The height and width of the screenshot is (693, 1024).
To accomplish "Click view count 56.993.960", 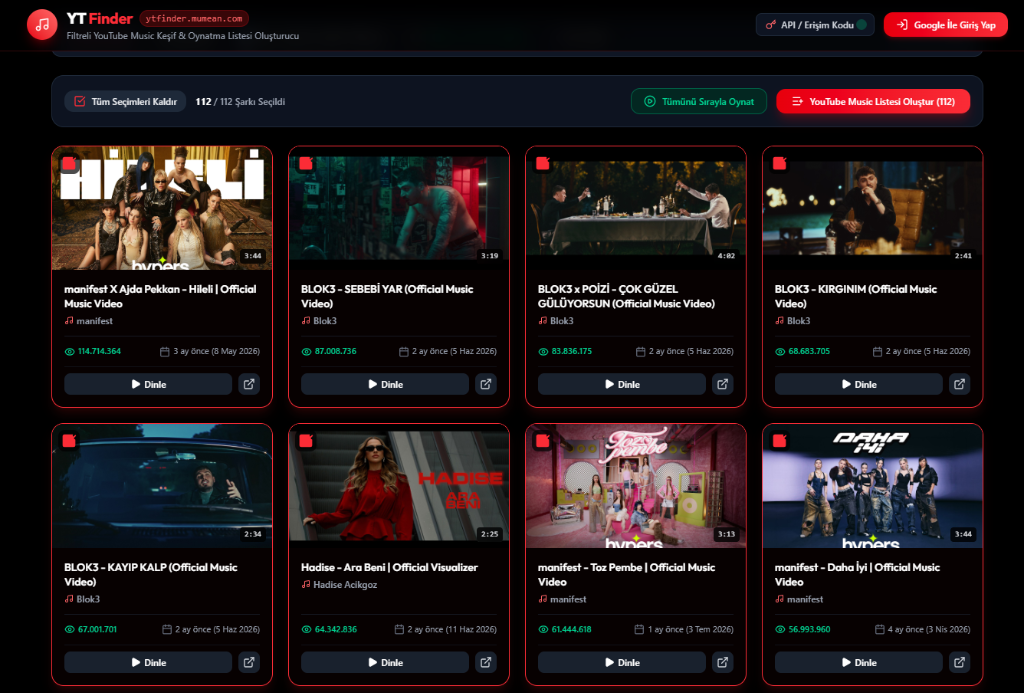I will (x=809, y=630).
